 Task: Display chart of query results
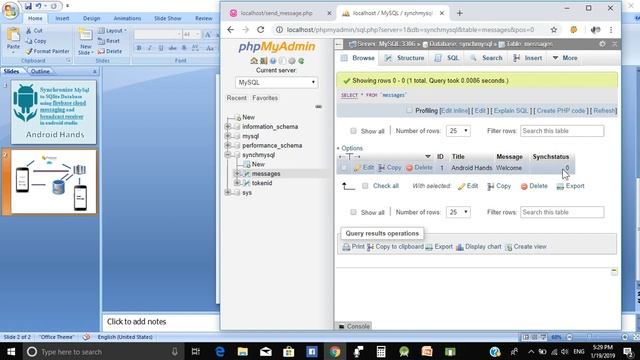[478, 247]
